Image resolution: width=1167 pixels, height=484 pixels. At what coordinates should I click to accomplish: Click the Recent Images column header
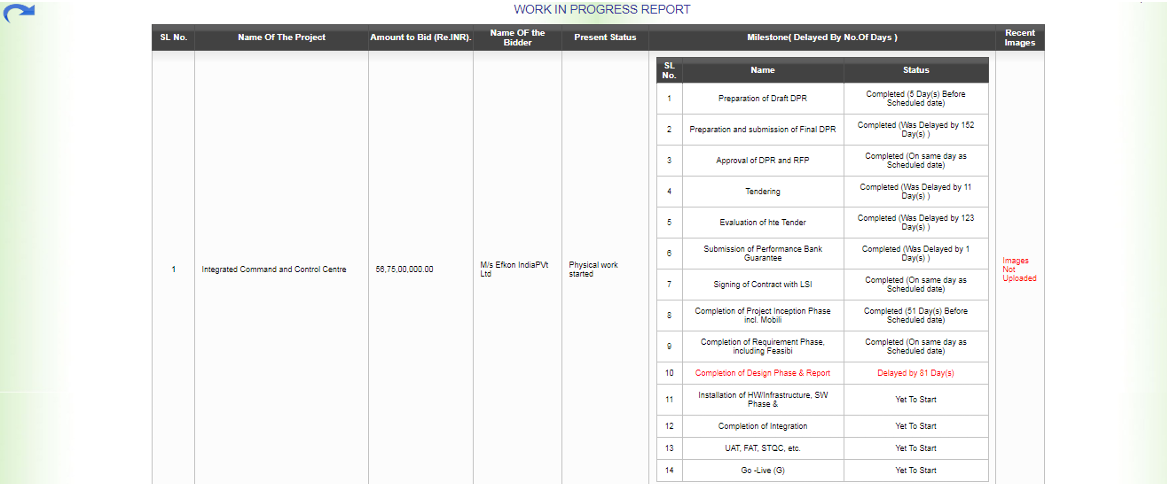tap(1019, 38)
